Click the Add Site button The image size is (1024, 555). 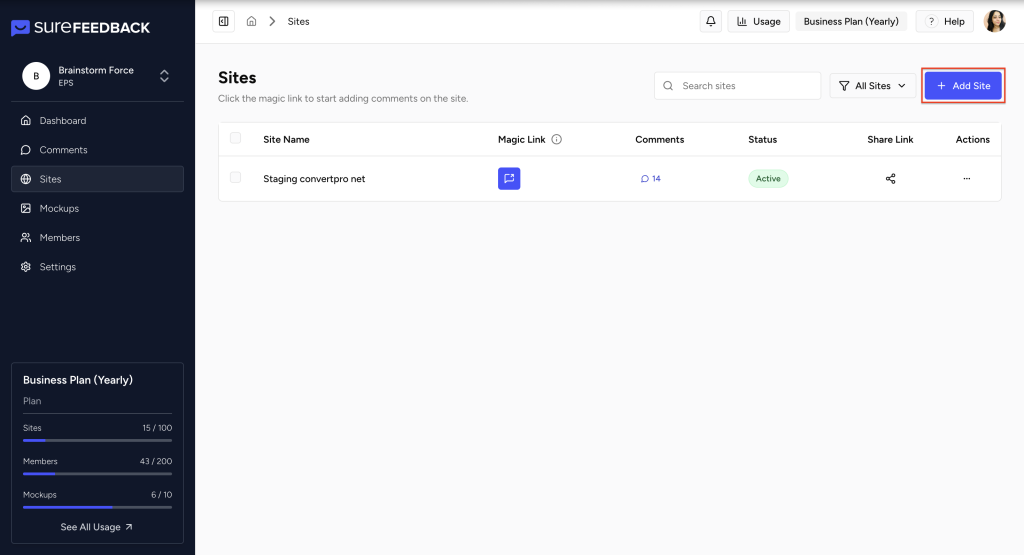tap(963, 86)
